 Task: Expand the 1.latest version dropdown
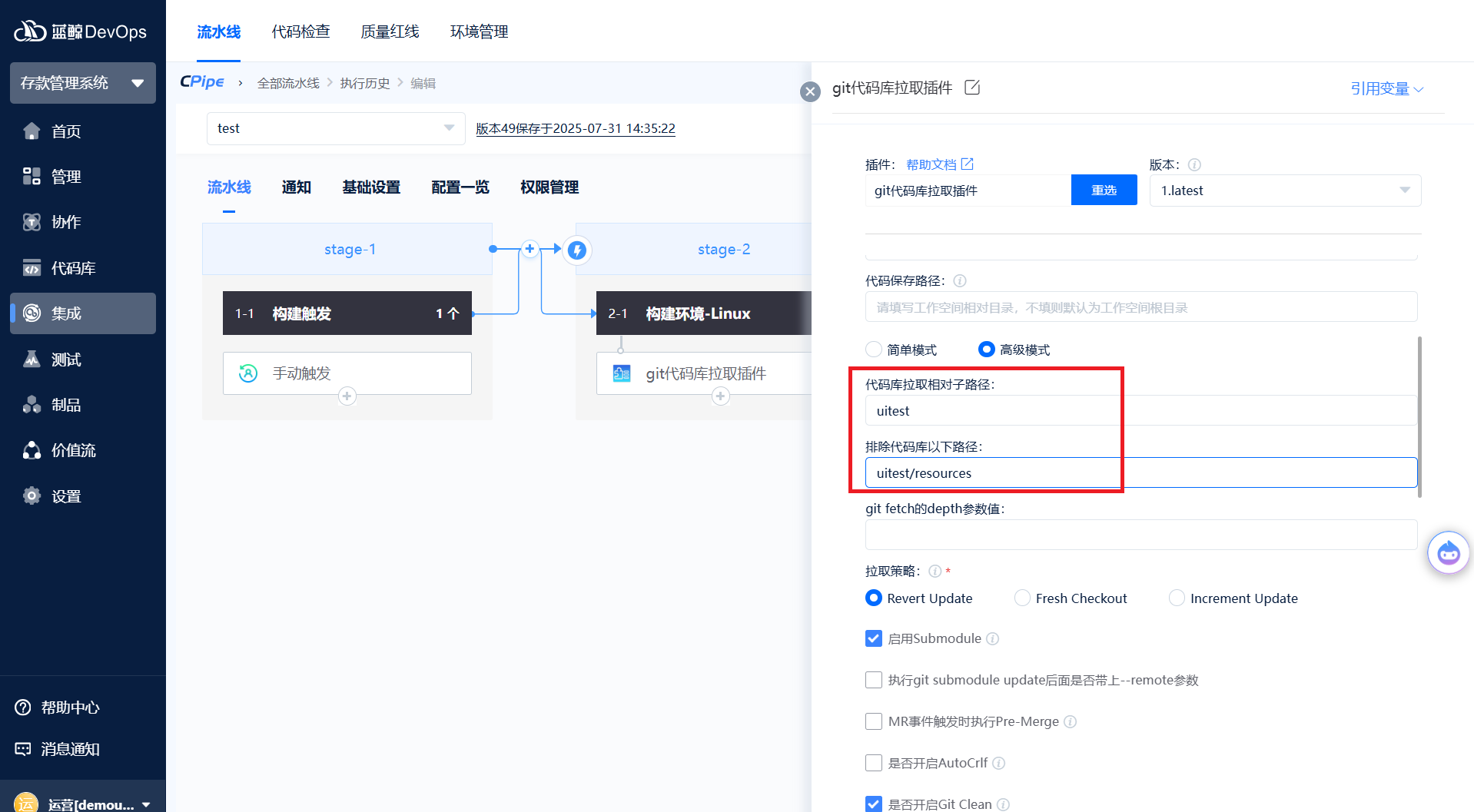[1284, 191]
